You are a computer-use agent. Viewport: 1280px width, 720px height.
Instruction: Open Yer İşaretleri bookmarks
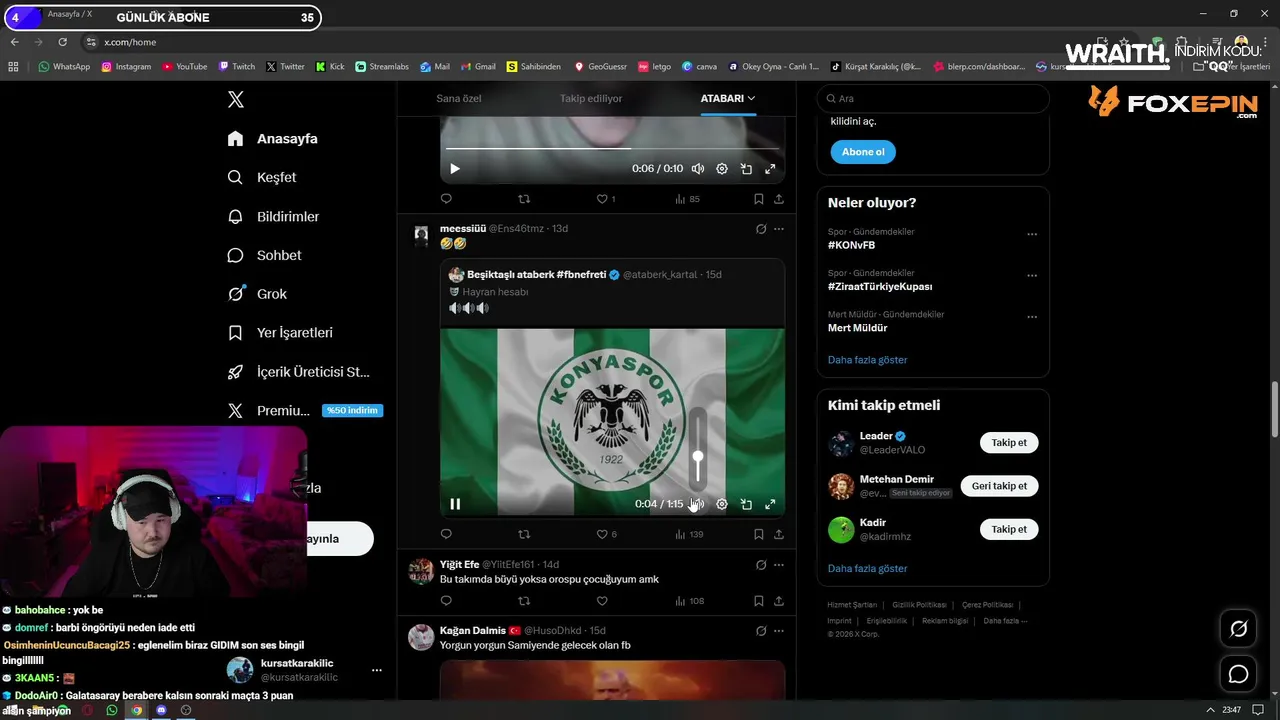click(280, 332)
